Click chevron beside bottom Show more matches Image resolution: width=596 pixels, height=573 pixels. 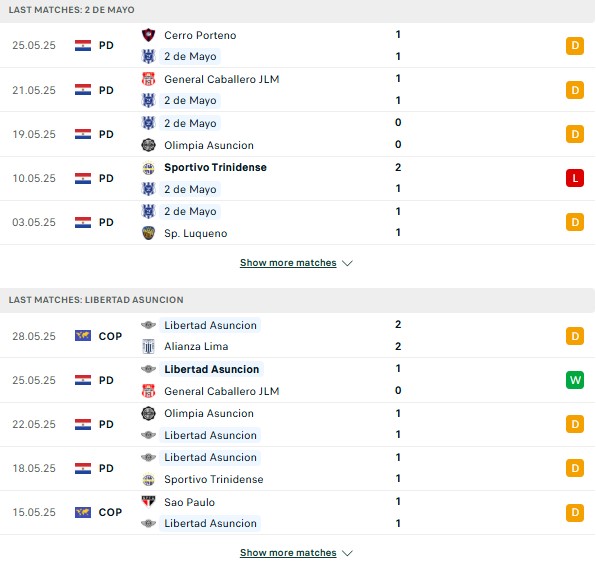[347, 553]
